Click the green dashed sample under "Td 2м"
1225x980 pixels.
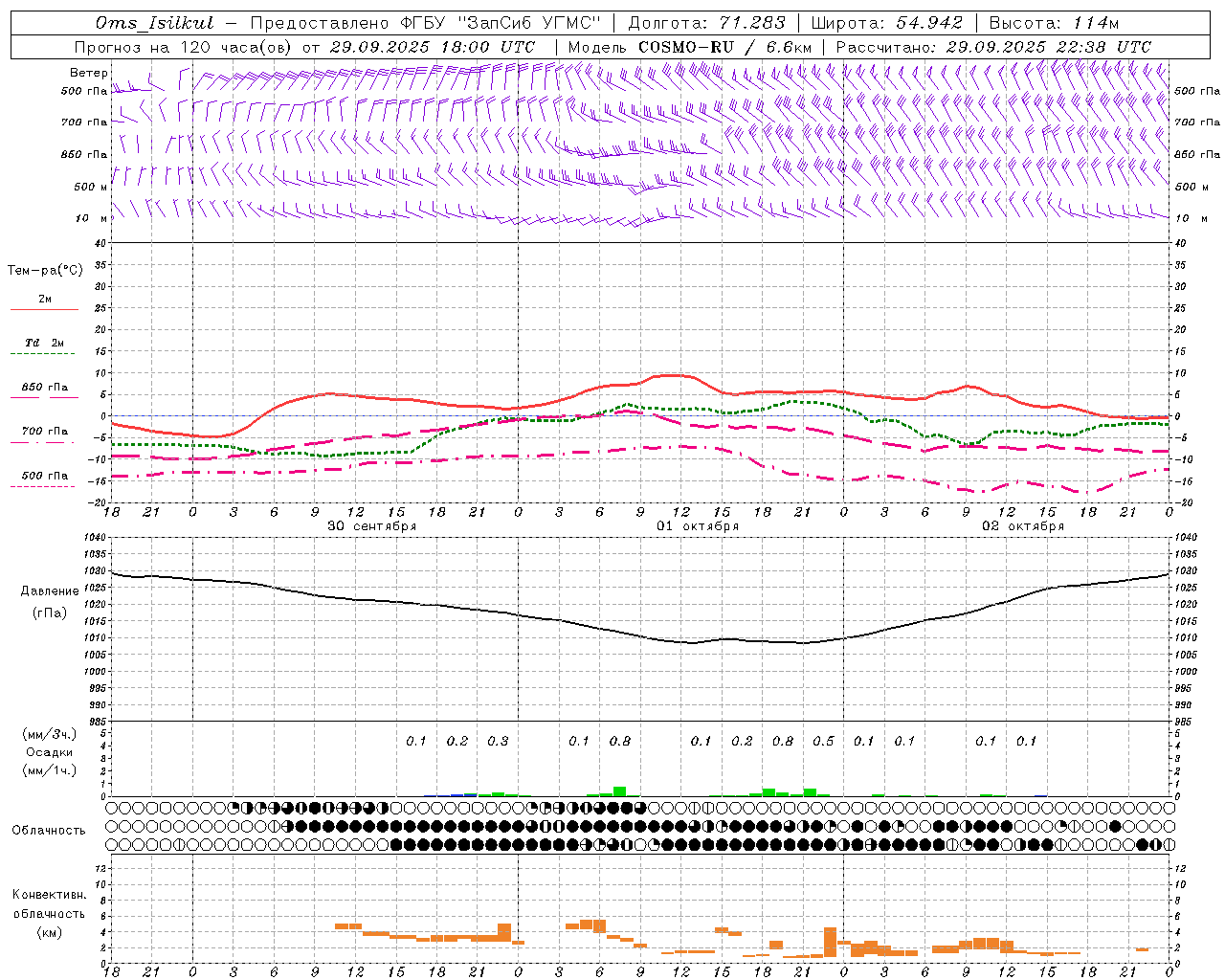pos(42,353)
